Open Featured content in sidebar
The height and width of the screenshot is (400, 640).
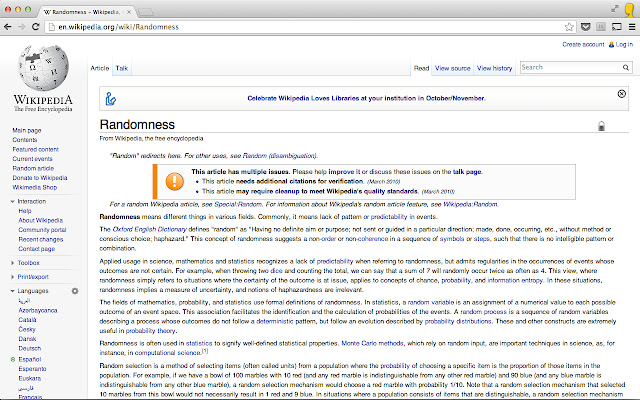36,149
